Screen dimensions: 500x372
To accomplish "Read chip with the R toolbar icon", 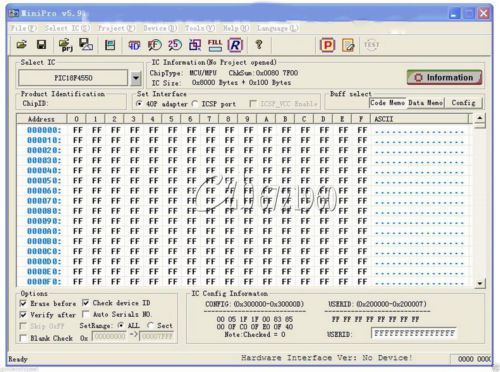I will [235, 45].
